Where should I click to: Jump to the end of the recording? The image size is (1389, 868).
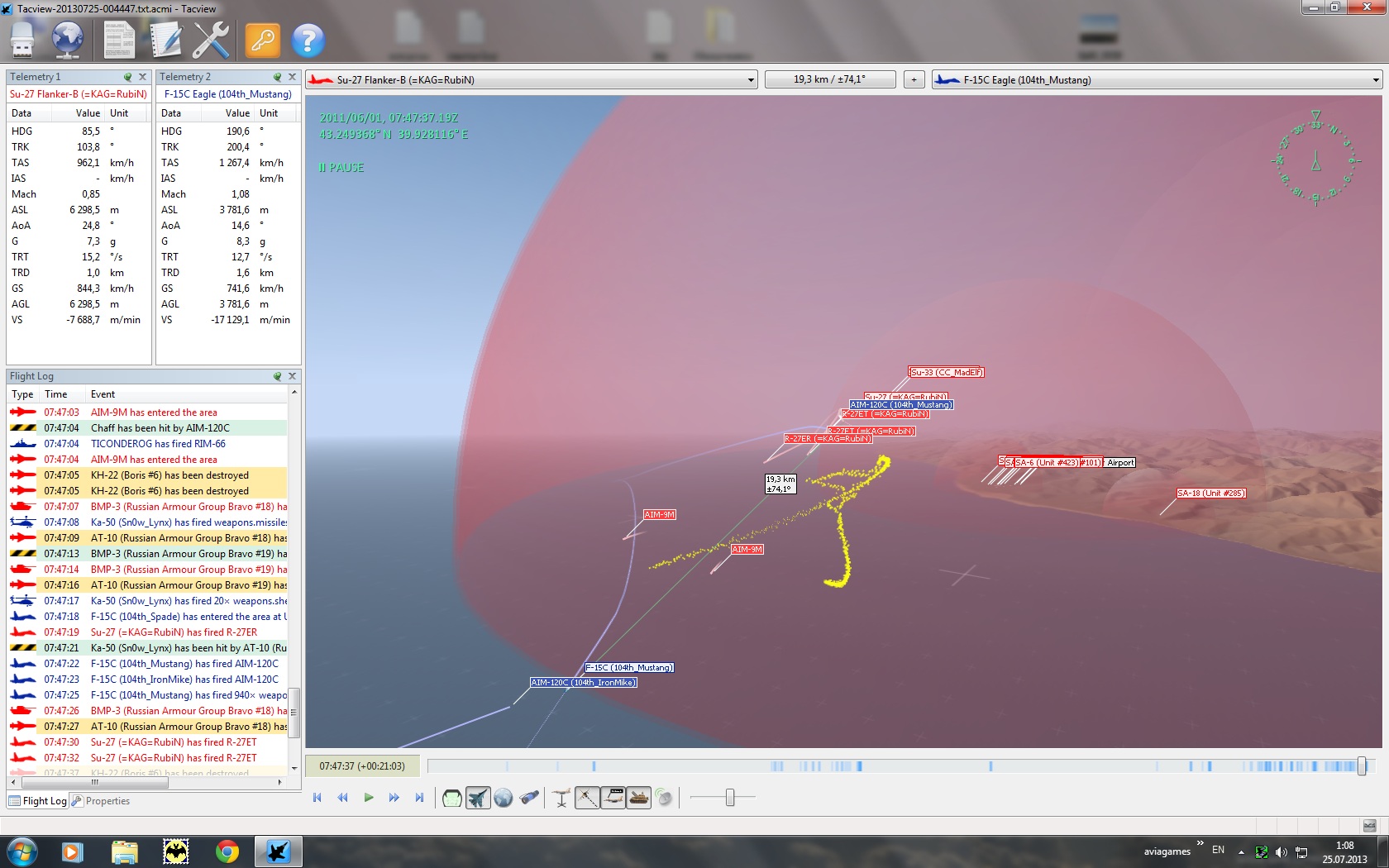[x=420, y=798]
